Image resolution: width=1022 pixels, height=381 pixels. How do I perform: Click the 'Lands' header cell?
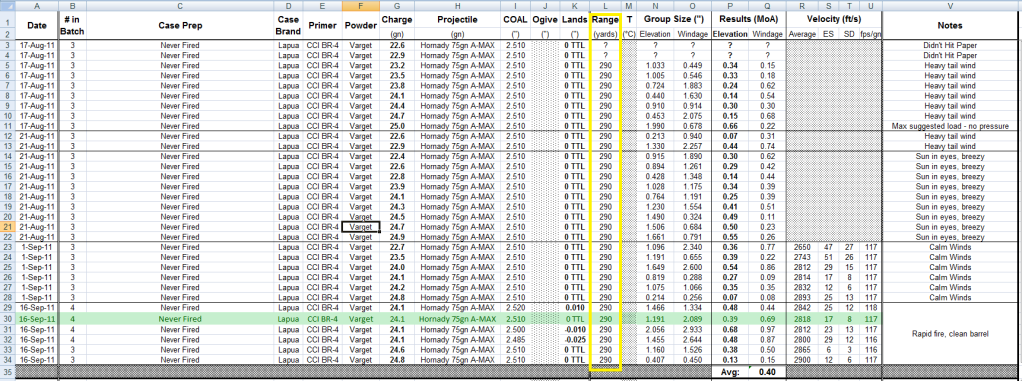tap(575, 20)
